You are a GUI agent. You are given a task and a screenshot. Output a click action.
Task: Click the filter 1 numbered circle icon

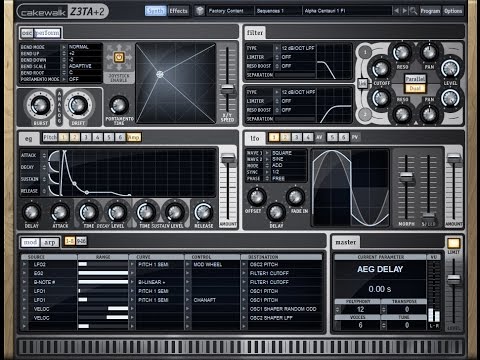click(x=365, y=52)
